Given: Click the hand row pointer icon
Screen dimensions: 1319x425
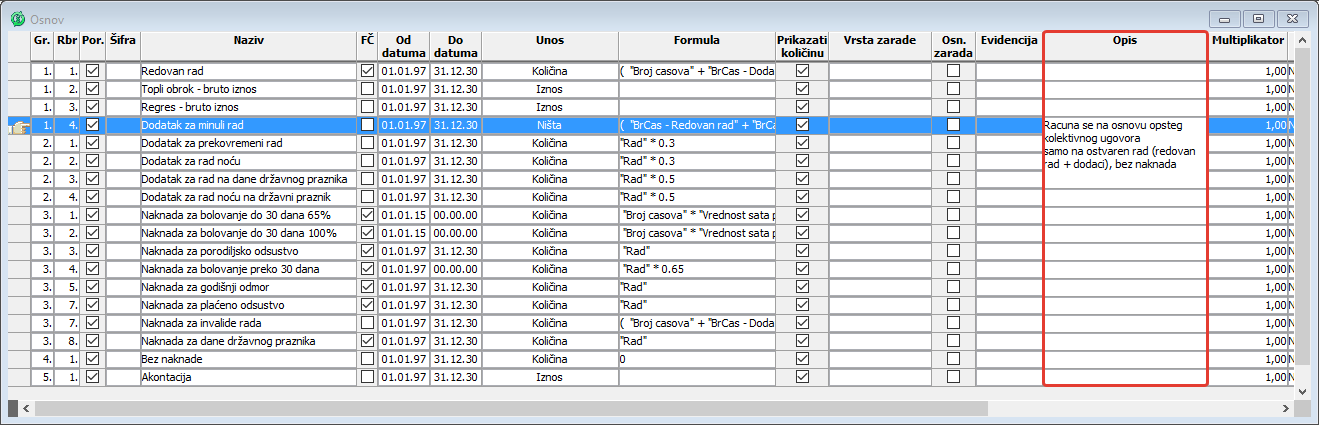Looking at the screenshot, I should 17,126.
